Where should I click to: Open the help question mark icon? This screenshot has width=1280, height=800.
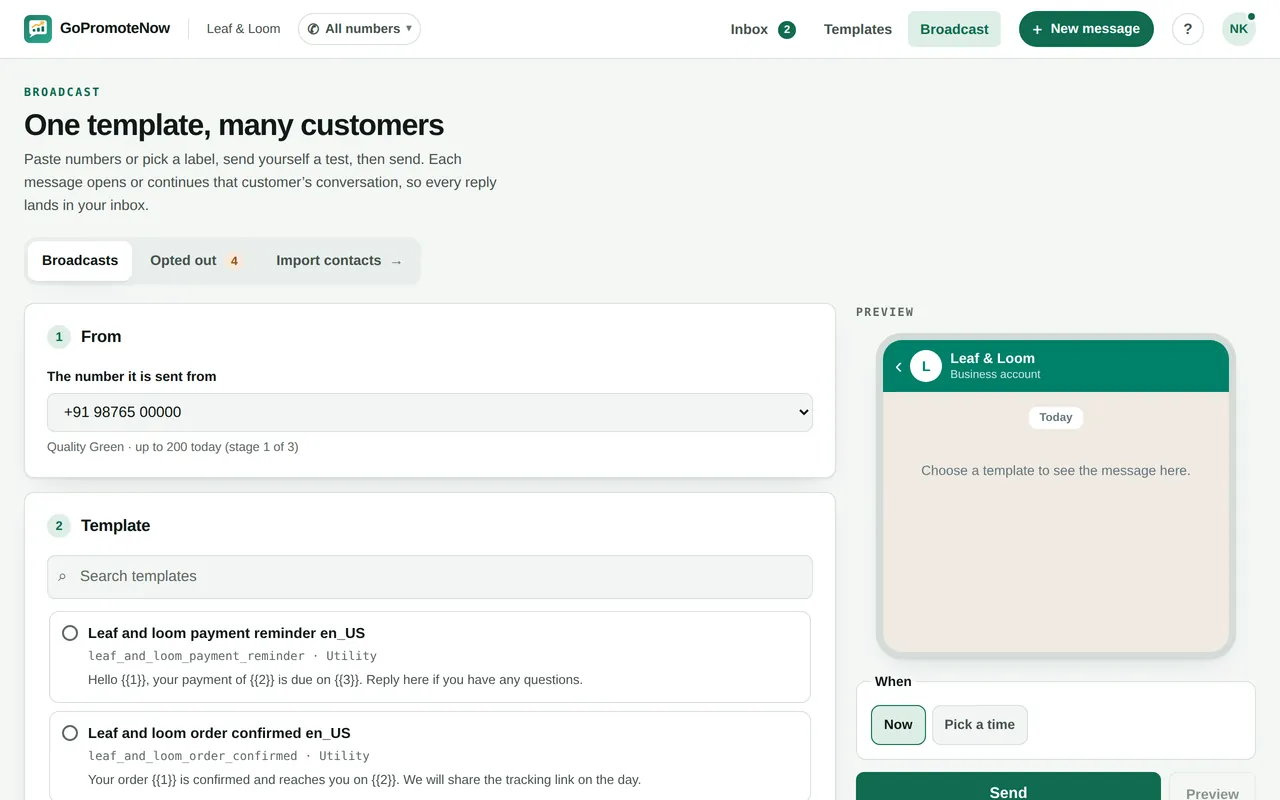click(x=1188, y=29)
